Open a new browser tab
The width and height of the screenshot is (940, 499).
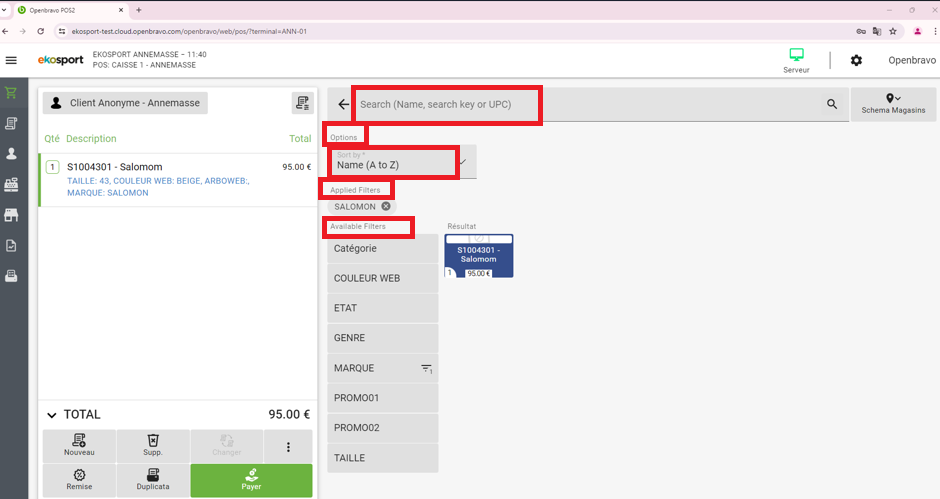(x=138, y=10)
